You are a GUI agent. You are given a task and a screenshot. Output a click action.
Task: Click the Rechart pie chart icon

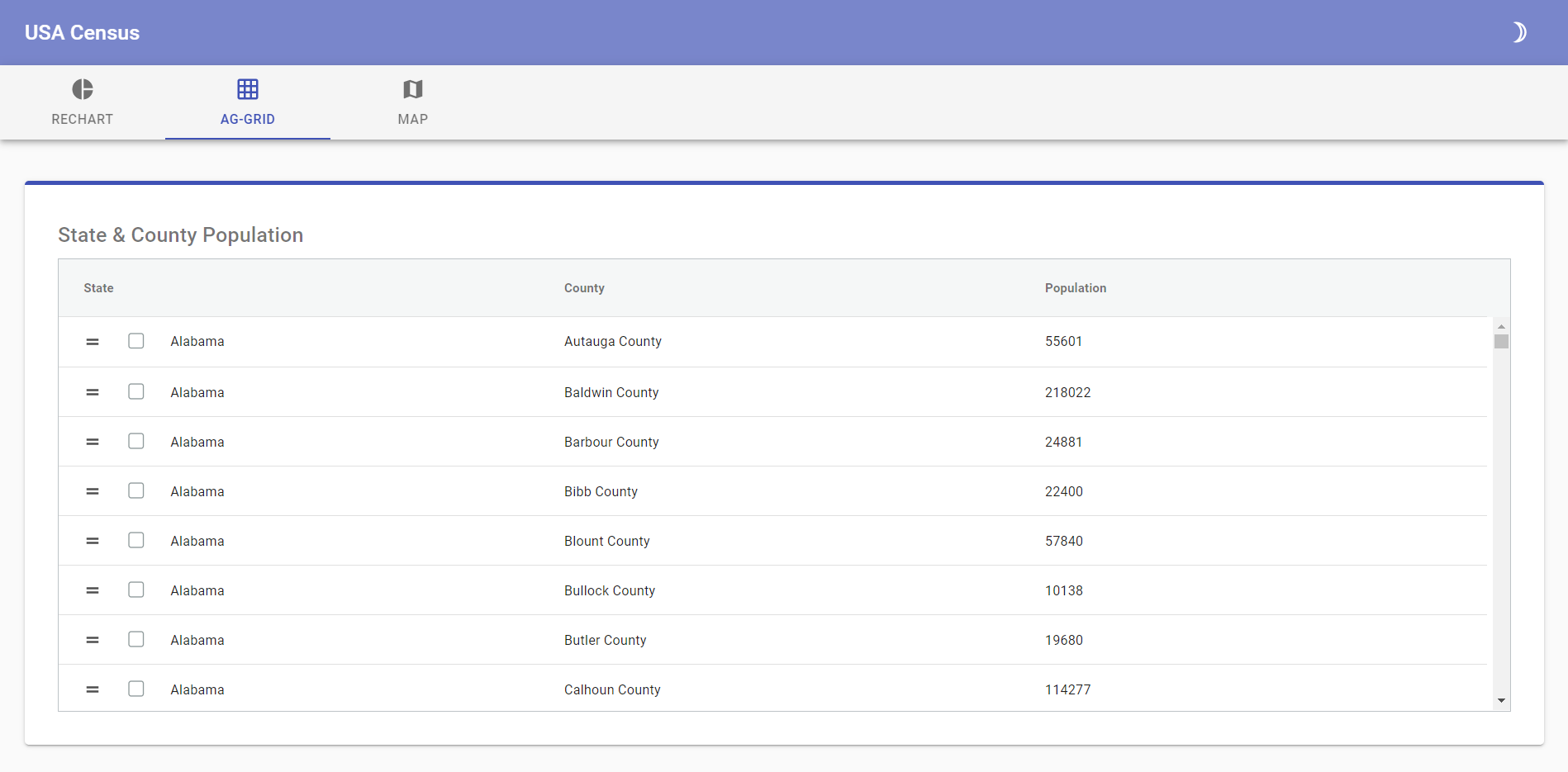(x=83, y=89)
